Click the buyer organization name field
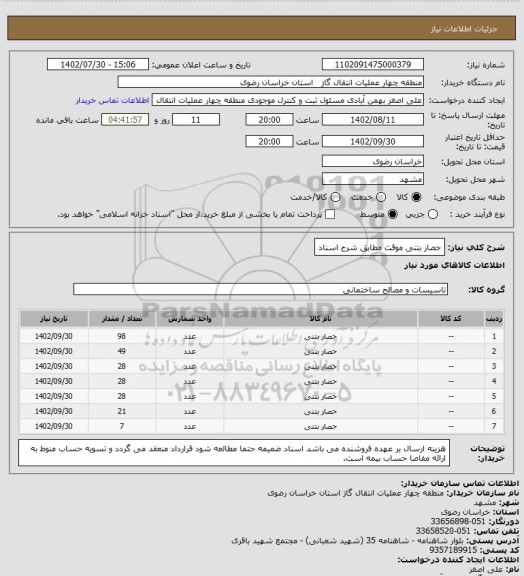 (270, 82)
